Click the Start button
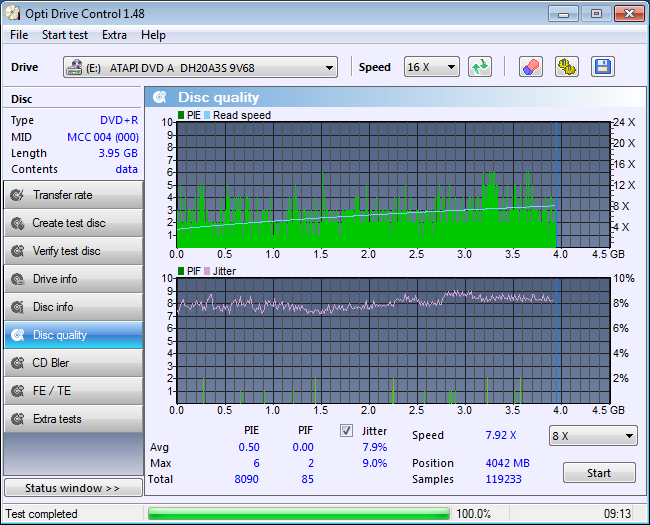650x525 pixels. point(599,473)
